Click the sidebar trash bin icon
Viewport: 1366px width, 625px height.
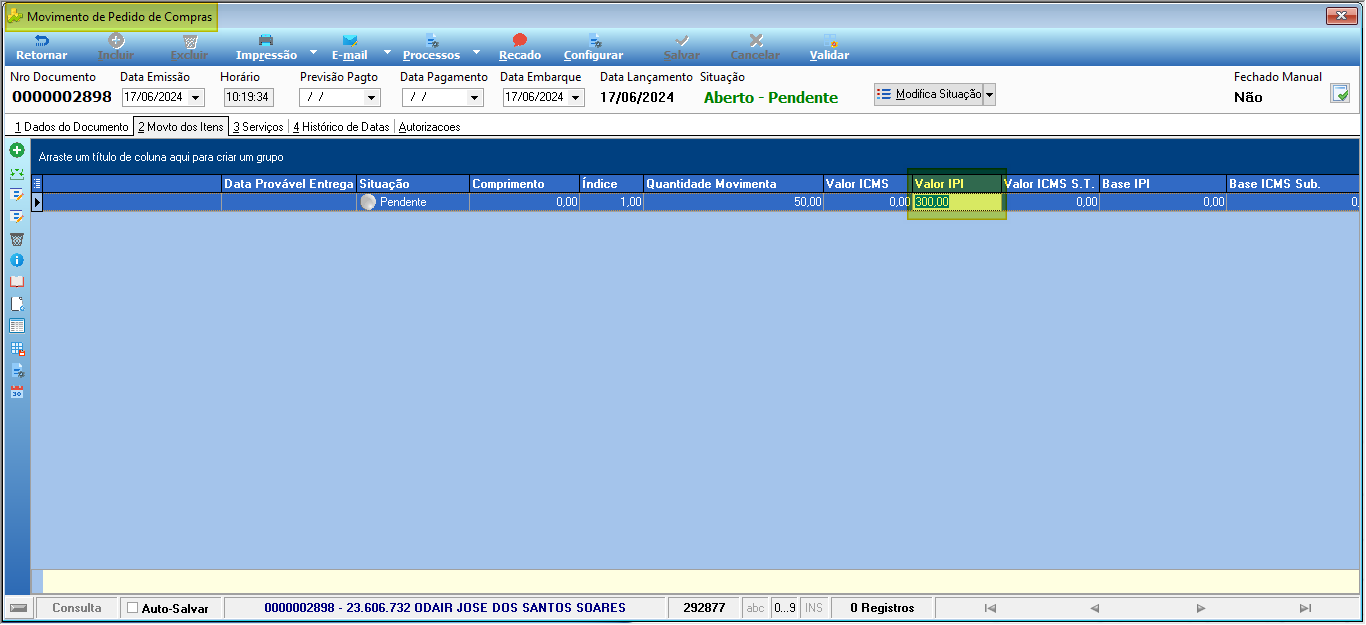(x=17, y=239)
